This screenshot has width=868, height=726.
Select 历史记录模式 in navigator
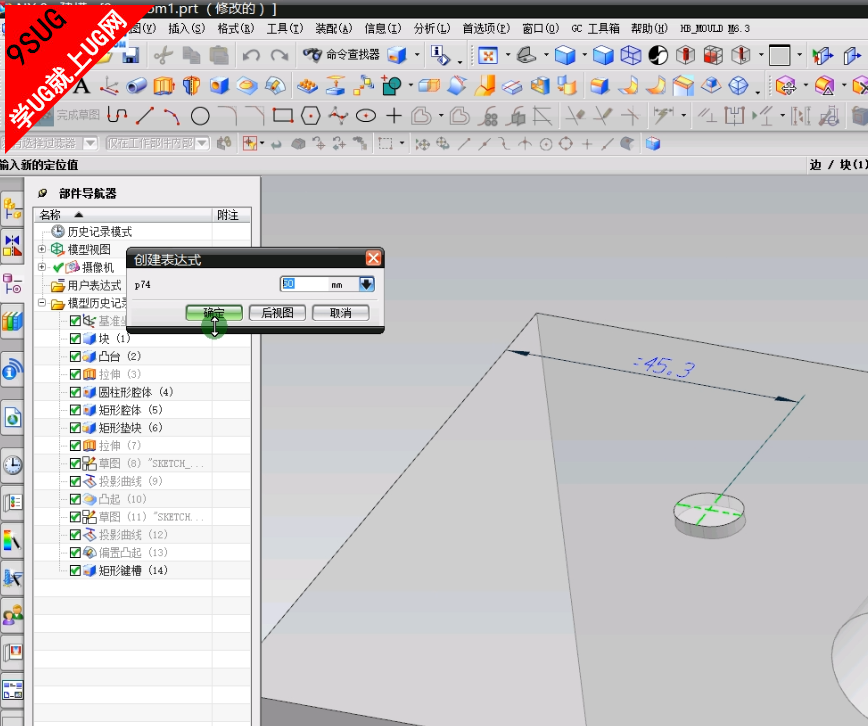coord(100,231)
